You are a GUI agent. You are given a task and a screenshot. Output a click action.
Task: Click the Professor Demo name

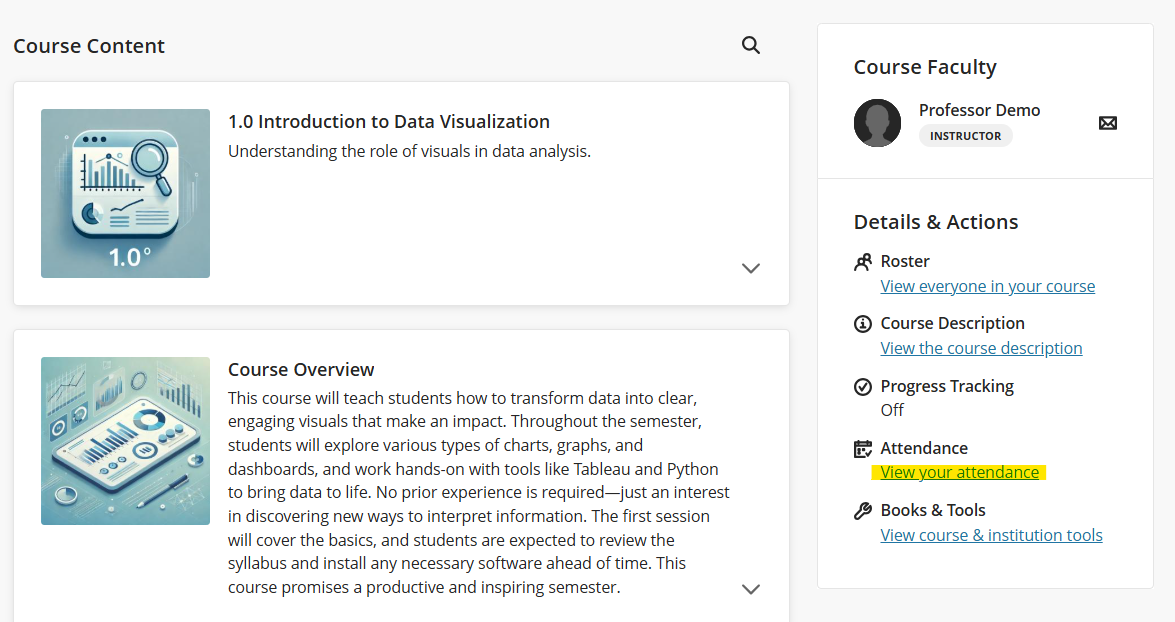(979, 110)
